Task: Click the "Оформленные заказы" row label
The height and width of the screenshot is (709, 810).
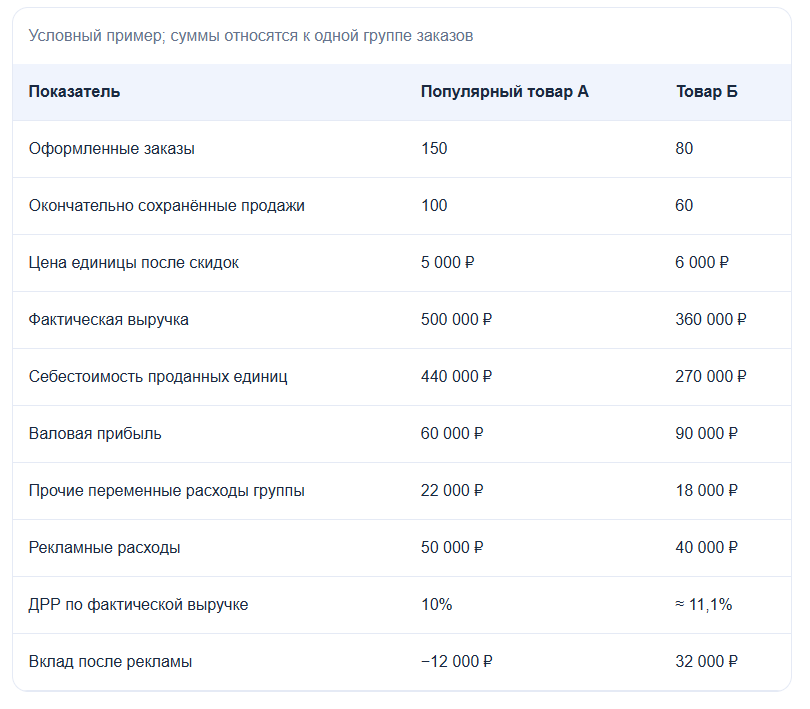Action: pyautogui.click(x=112, y=149)
